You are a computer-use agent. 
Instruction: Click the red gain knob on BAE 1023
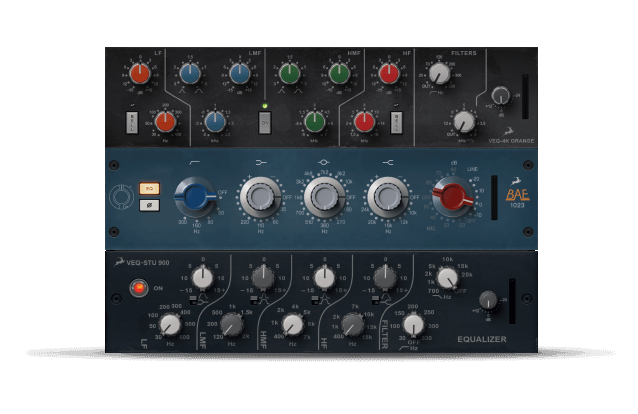tap(453, 197)
